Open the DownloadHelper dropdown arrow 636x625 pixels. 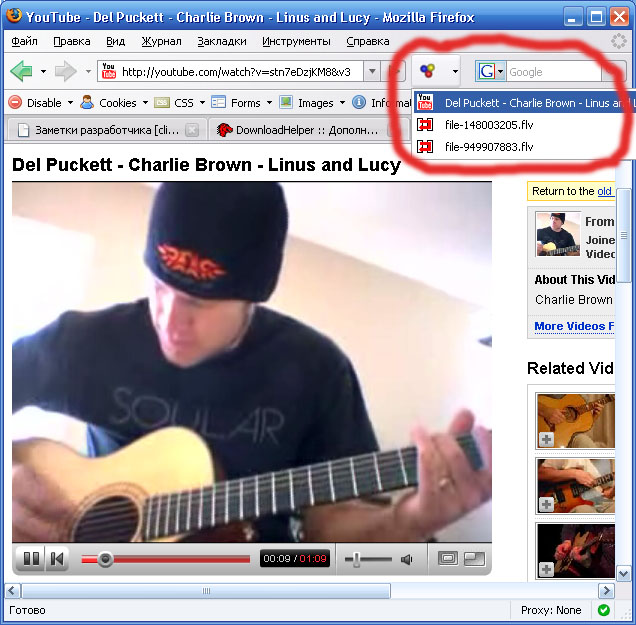pyautogui.click(x=454, y=71)
